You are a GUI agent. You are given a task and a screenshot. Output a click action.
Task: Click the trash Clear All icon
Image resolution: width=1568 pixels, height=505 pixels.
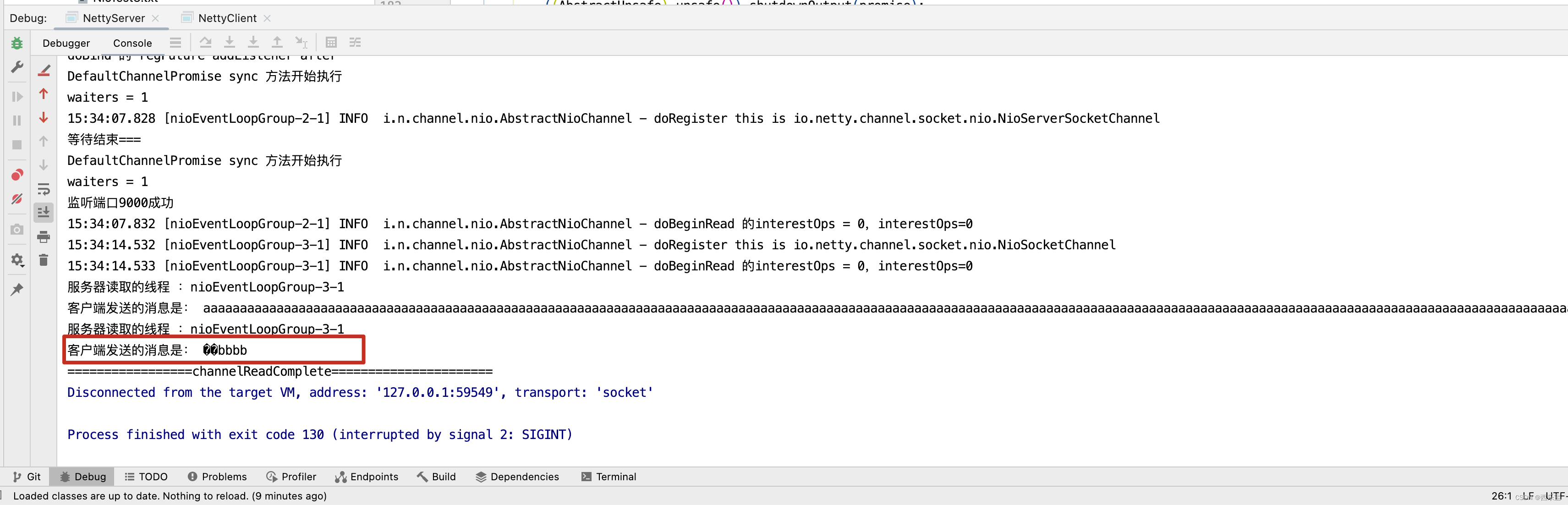[x=44, y=260]
